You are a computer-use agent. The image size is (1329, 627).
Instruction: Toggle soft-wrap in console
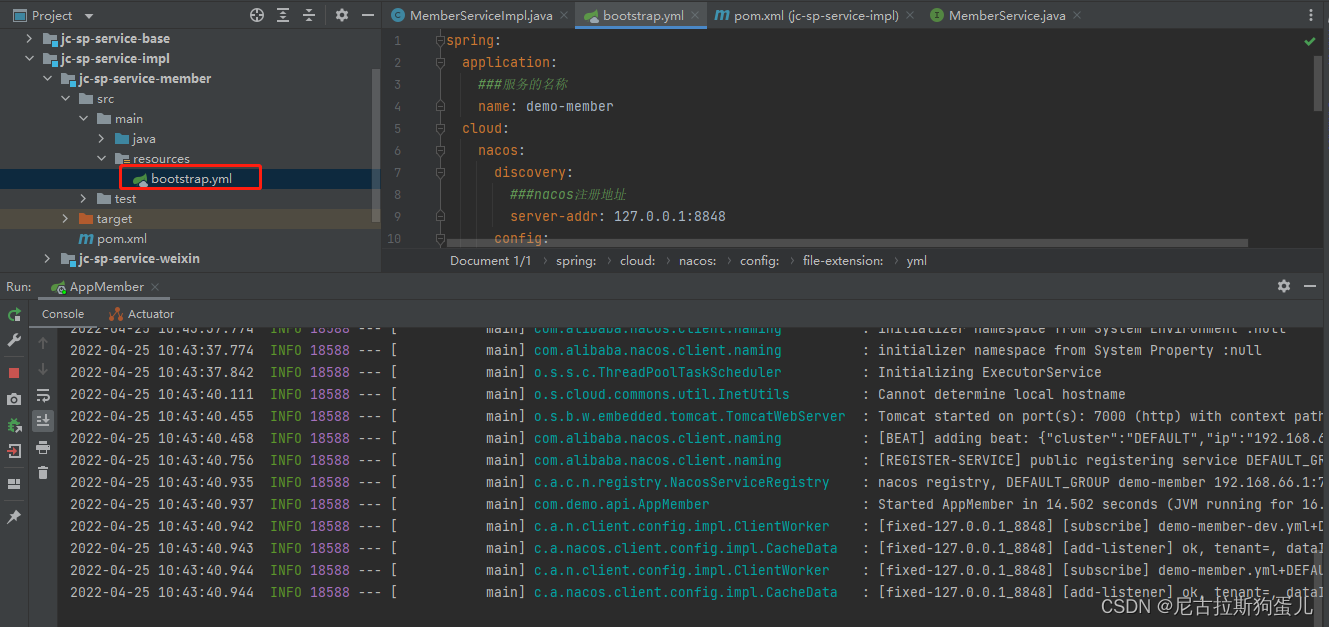click(43, 395)
